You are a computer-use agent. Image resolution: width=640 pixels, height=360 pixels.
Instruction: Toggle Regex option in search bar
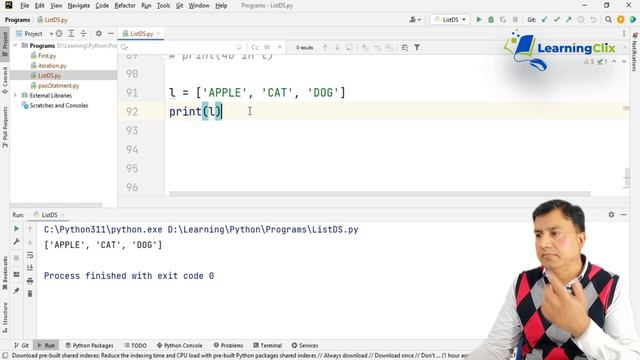tap(279, 47)
